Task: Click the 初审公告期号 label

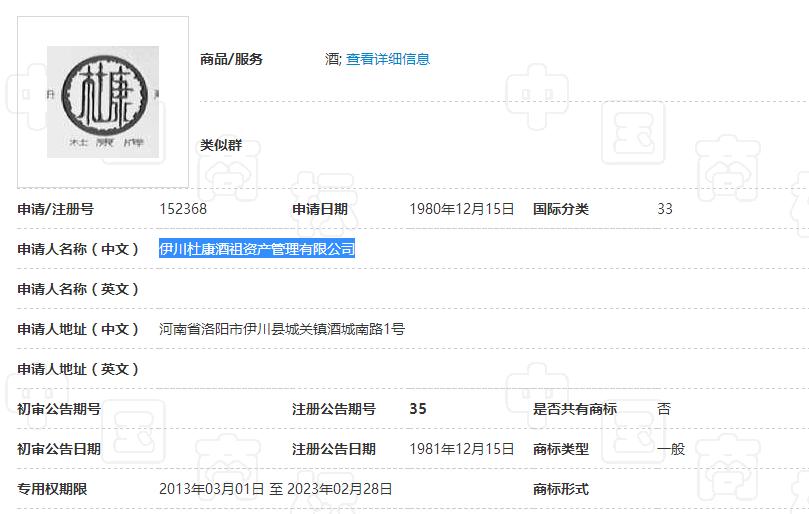Action: point(59,409)
